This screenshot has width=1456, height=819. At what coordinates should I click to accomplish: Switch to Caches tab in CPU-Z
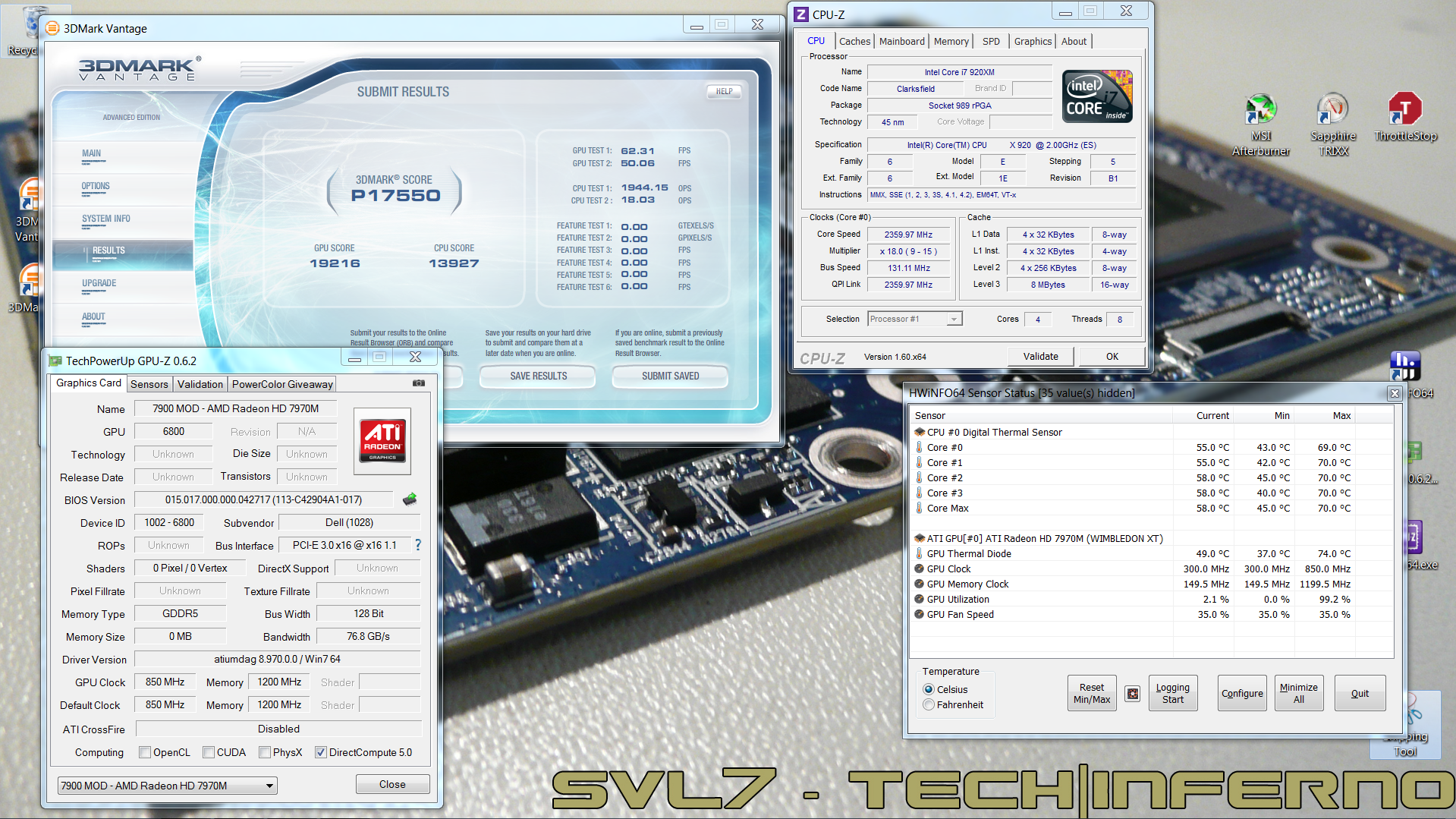click(854, 42)
